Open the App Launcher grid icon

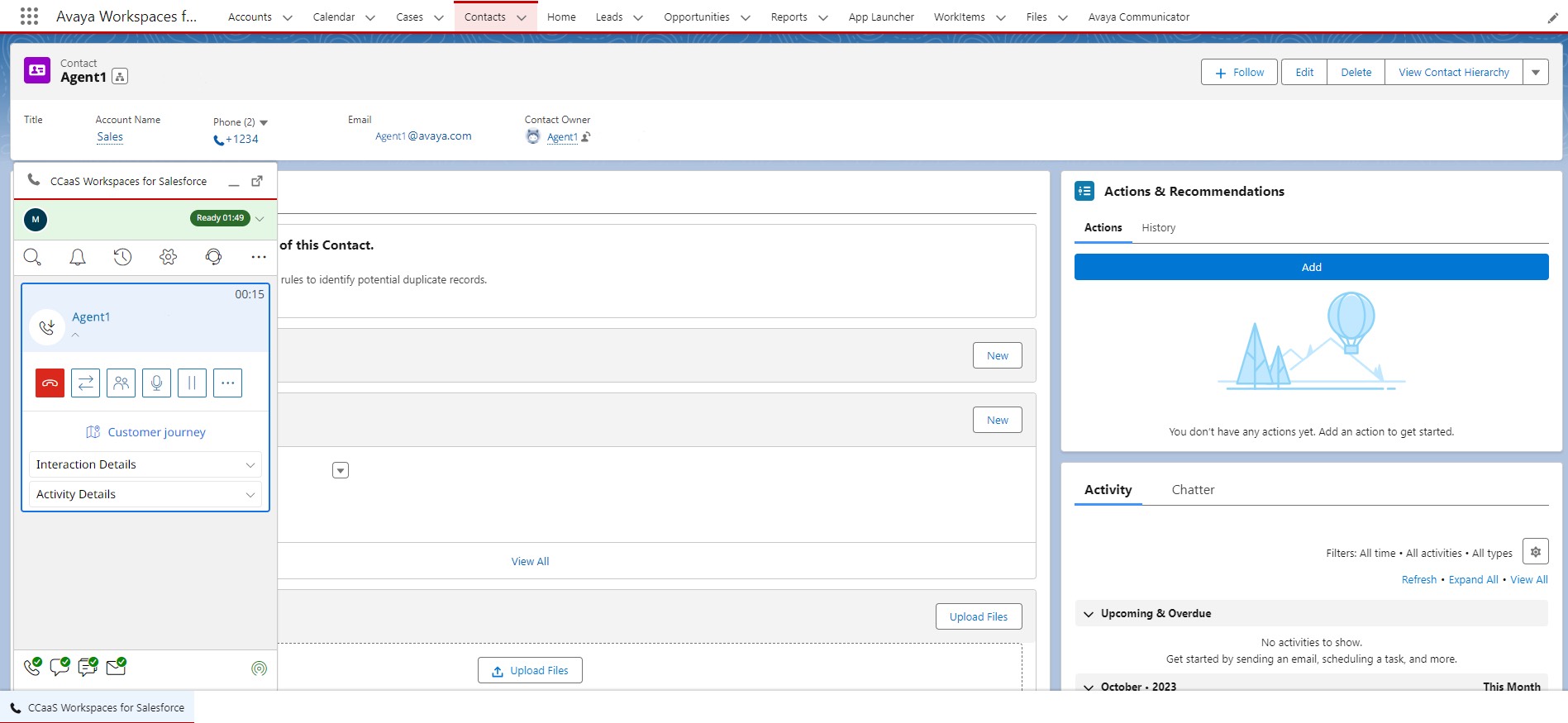[29, 17]
